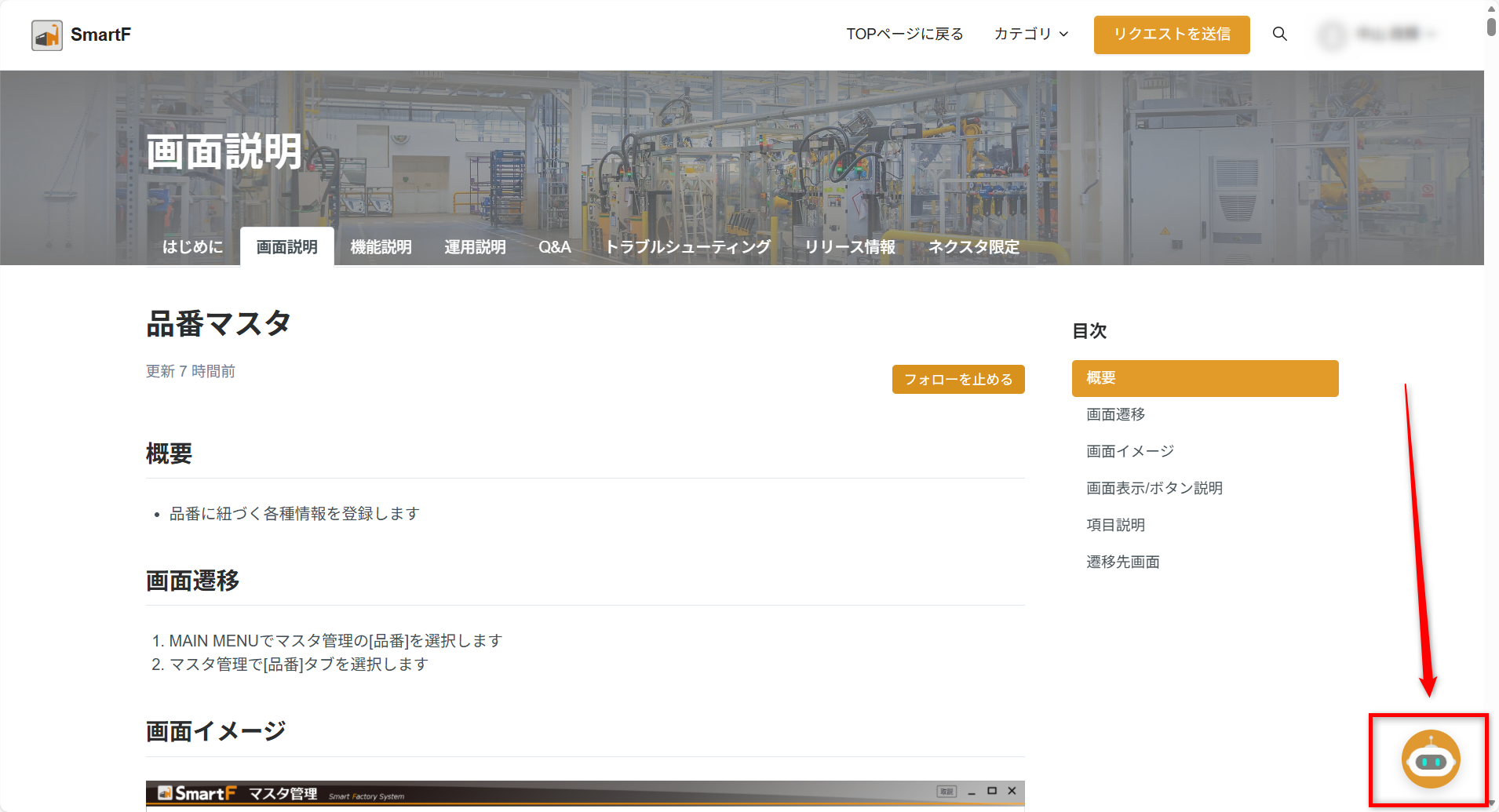The image size is (1499, 812).
Task: Select the リリース情報 tab
Action: point(849,247)
